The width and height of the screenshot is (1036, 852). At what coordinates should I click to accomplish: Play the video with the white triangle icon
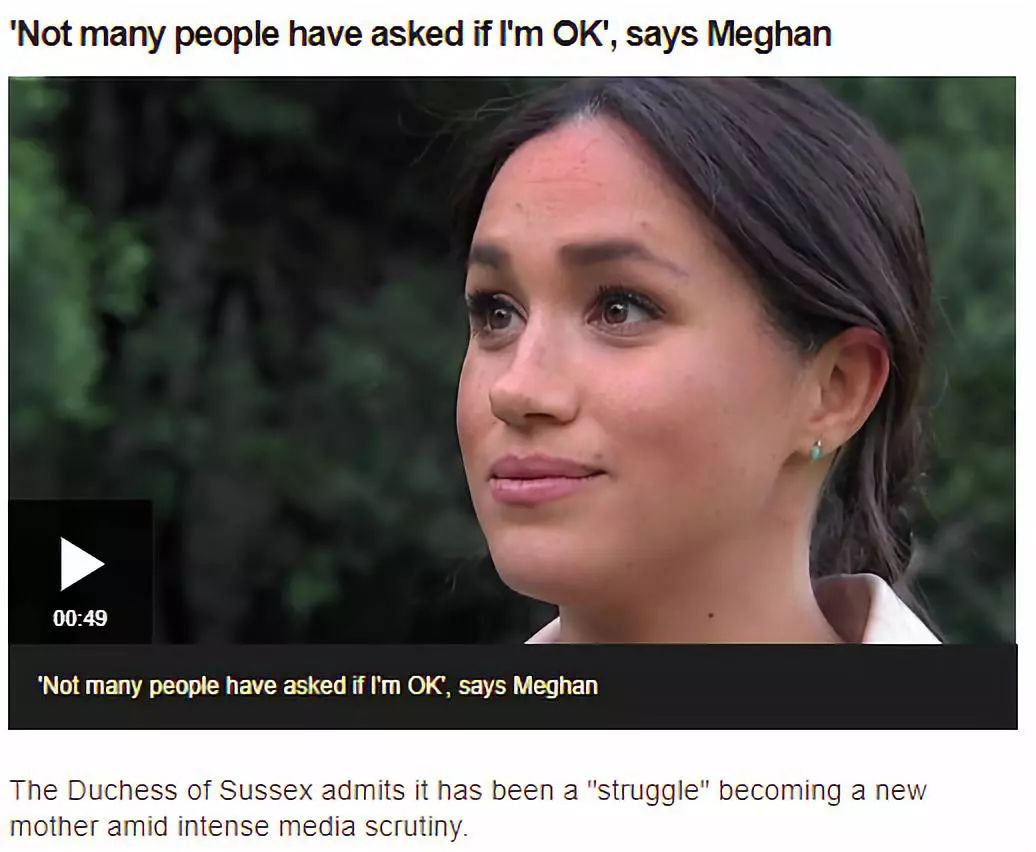click(82, 563)
